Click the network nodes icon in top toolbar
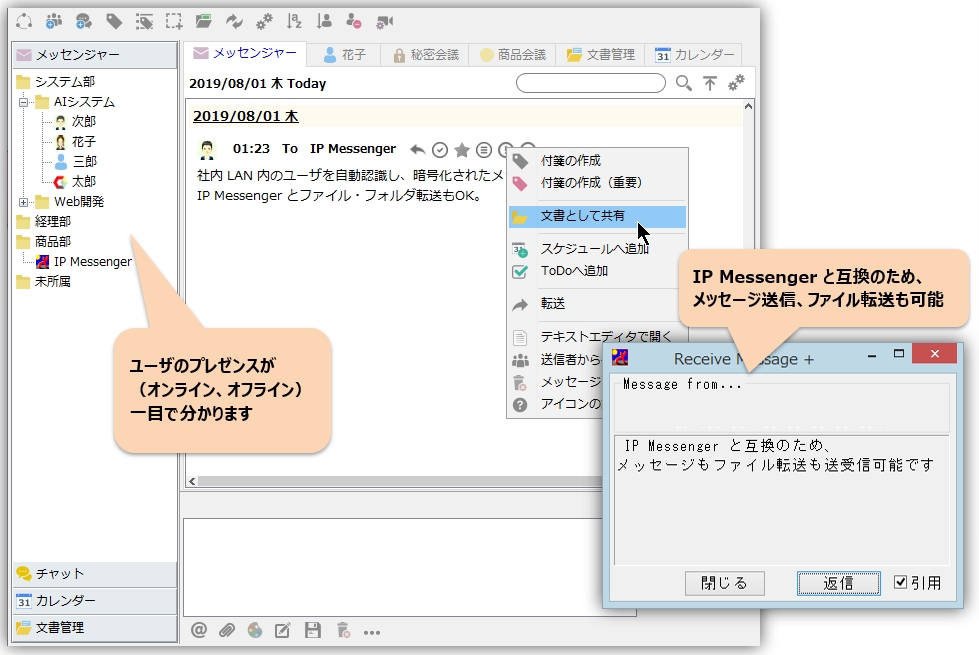Screen dimensions: 979x655 coord(24,22)
